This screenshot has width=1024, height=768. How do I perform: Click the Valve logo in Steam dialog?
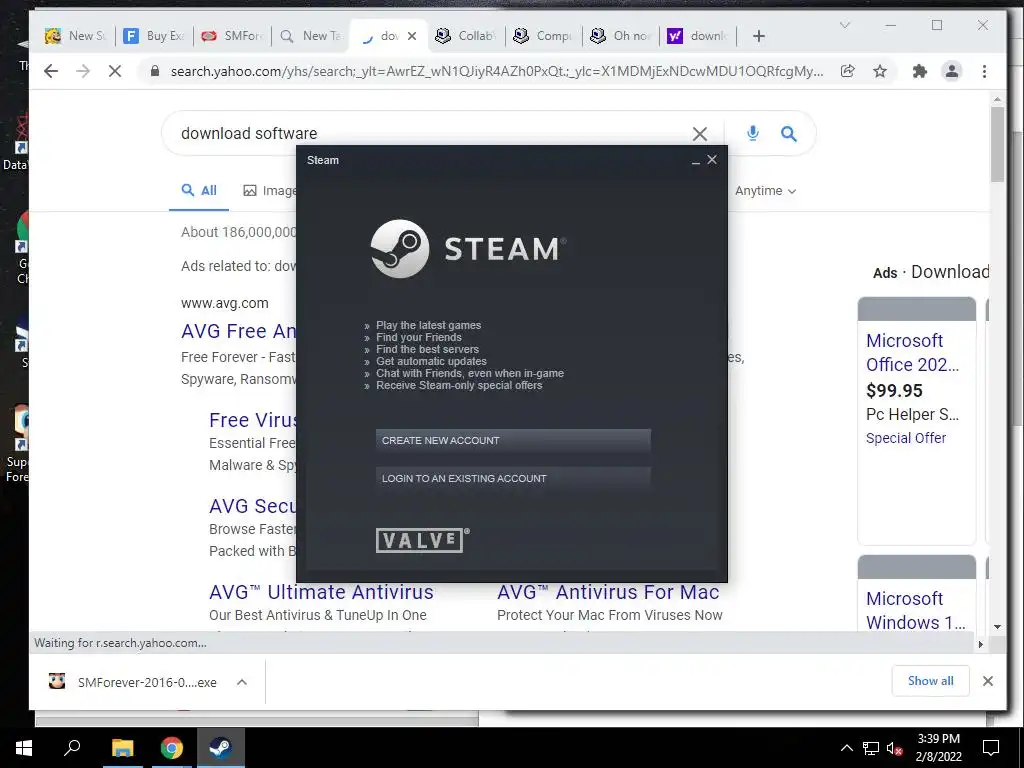coord(423,540)
